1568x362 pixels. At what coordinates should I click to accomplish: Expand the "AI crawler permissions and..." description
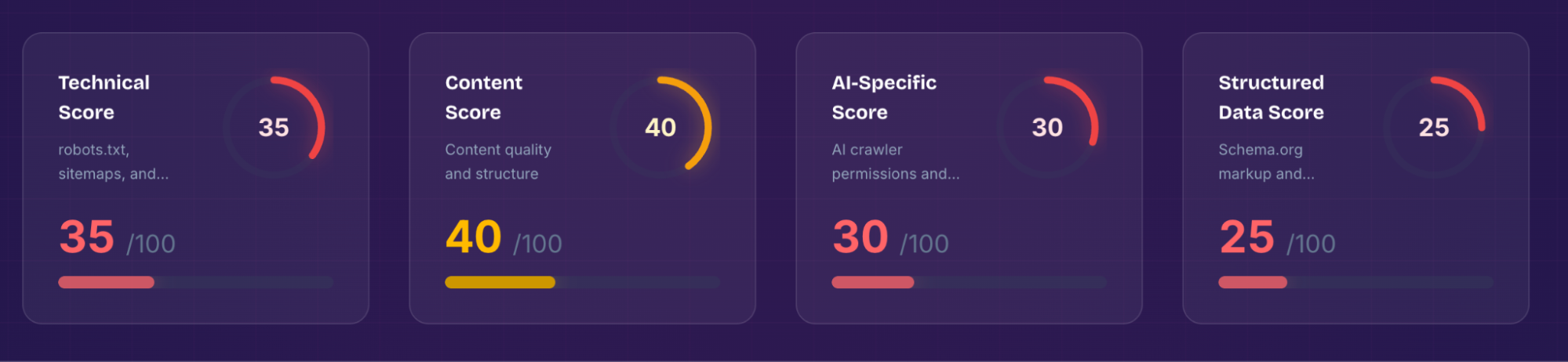(895, 161)
